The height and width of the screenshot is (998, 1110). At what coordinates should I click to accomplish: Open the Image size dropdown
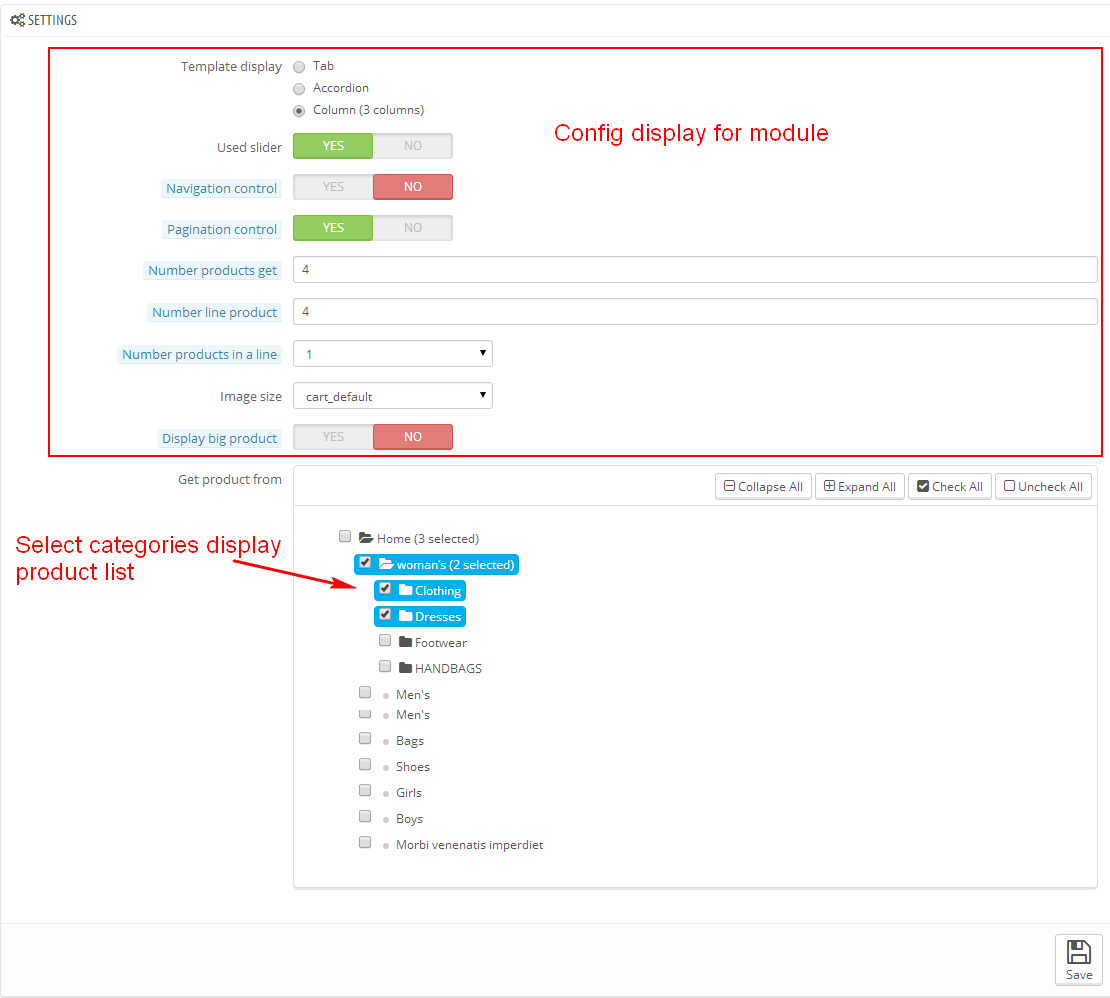click(x=392, y=396)
